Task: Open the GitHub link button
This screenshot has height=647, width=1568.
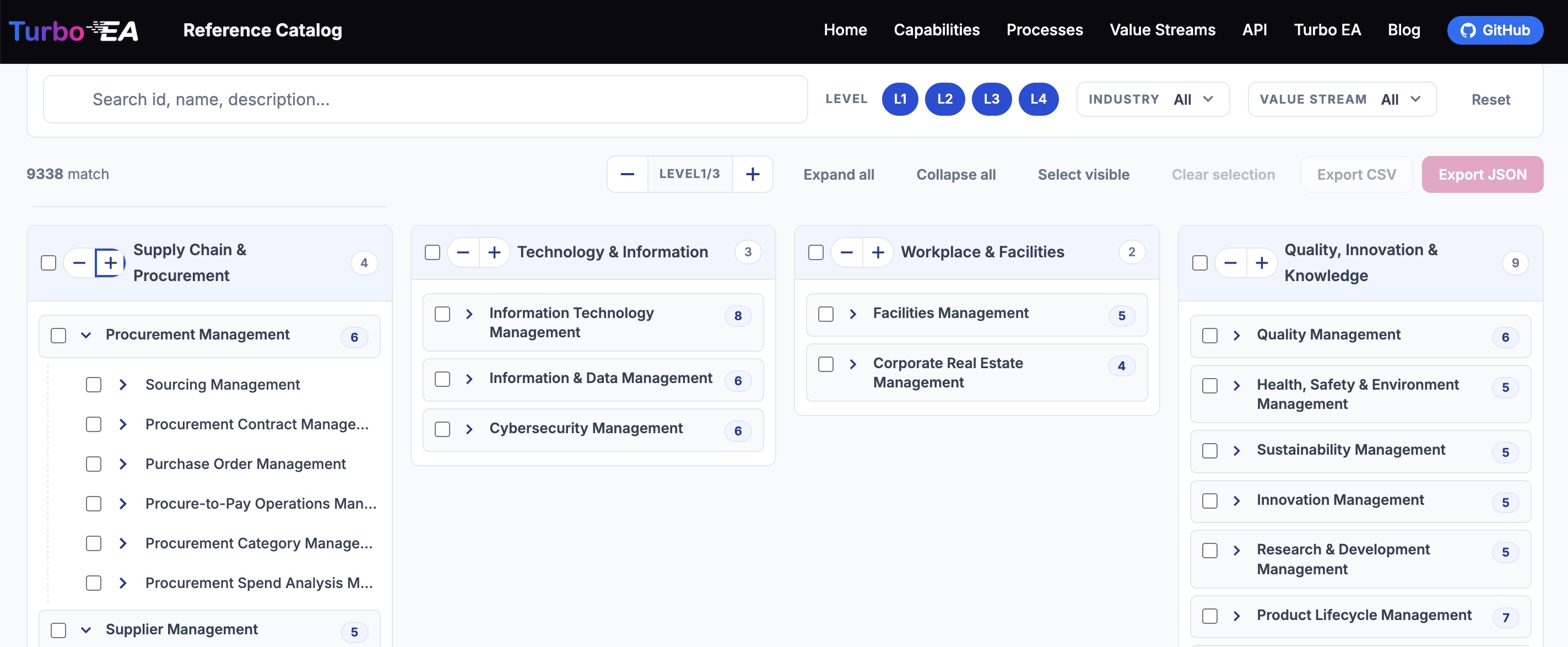Action: click(x=1494, y=30)
